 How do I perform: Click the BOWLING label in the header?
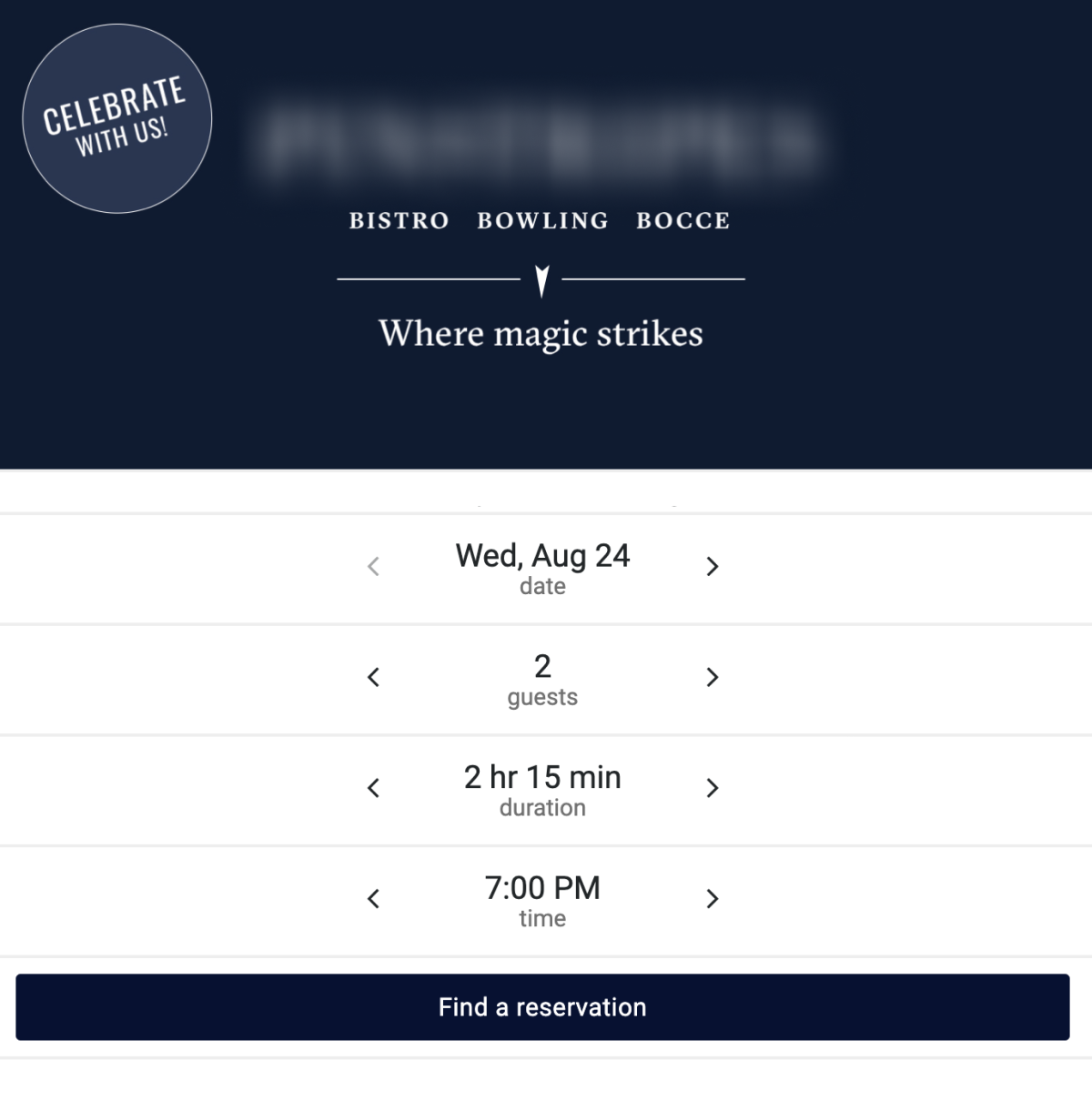click(x=542, y=220)
